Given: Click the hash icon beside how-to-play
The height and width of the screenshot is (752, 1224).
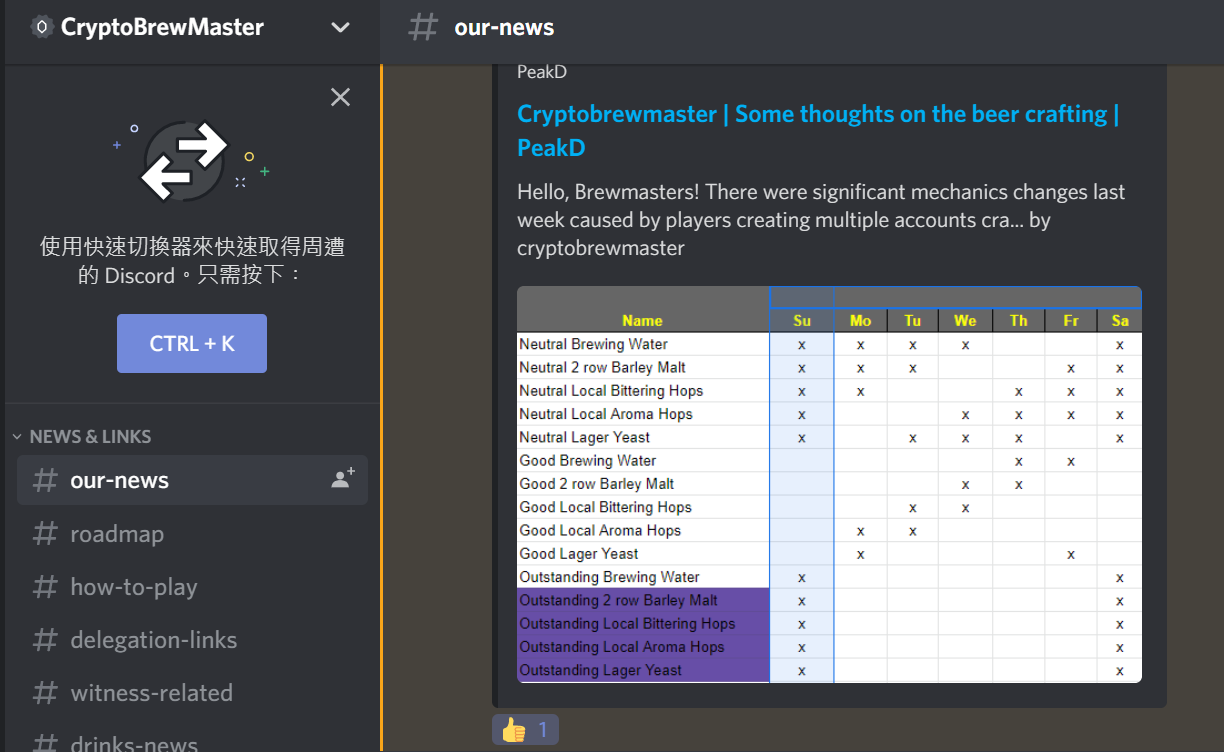Looking at the screenshot, I should 45,587.
